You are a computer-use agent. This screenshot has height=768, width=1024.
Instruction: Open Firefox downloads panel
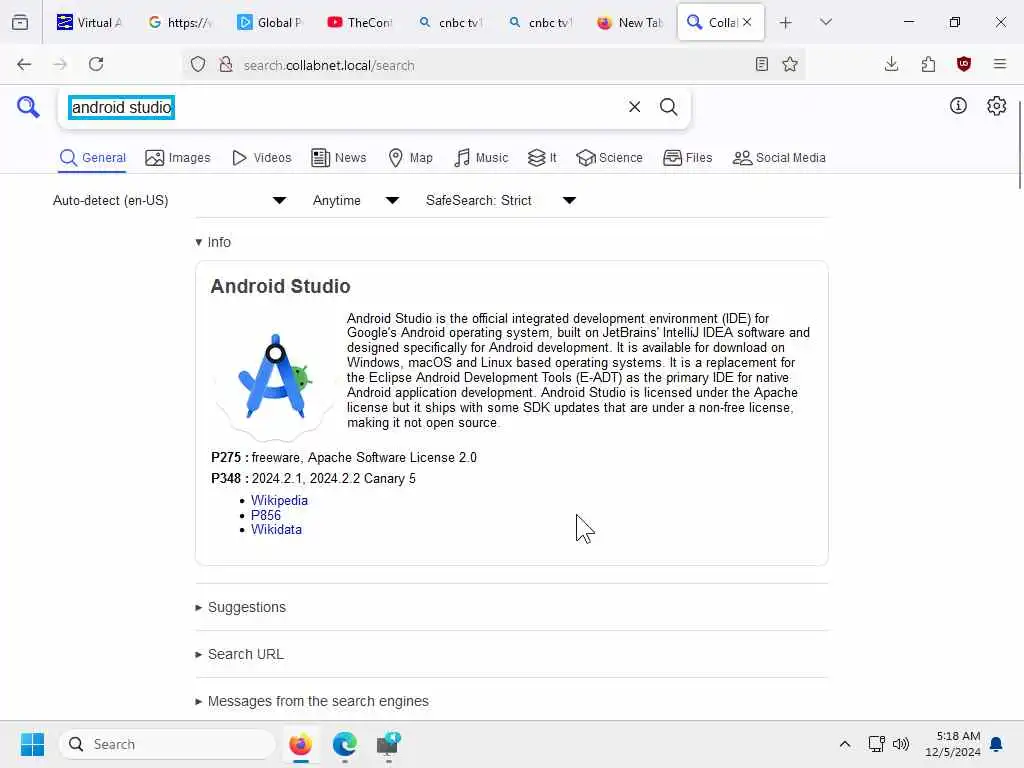point(891,64)
